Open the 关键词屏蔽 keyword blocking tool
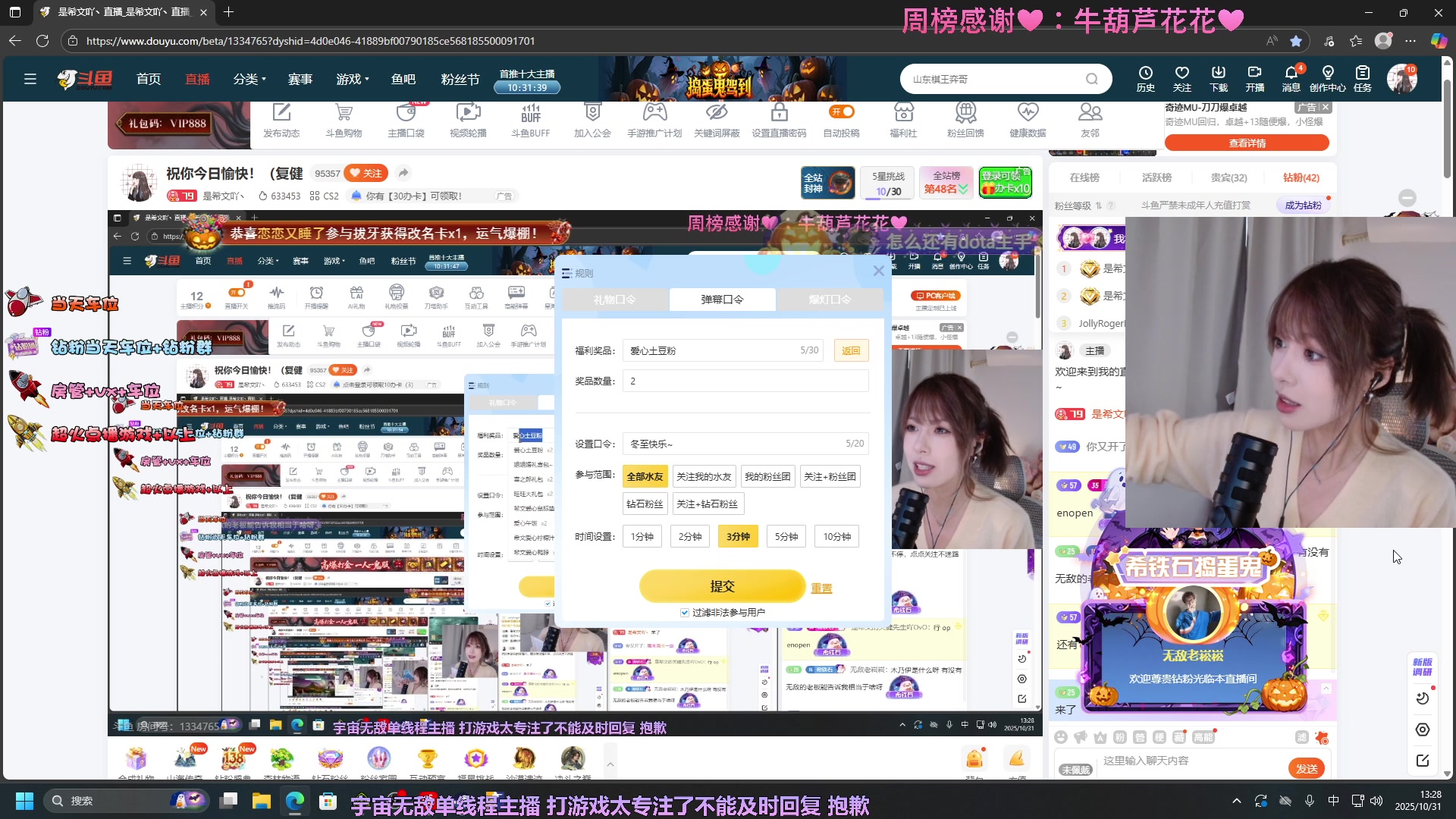This screenshot has height=819, width=1456. tap(717, 120)
